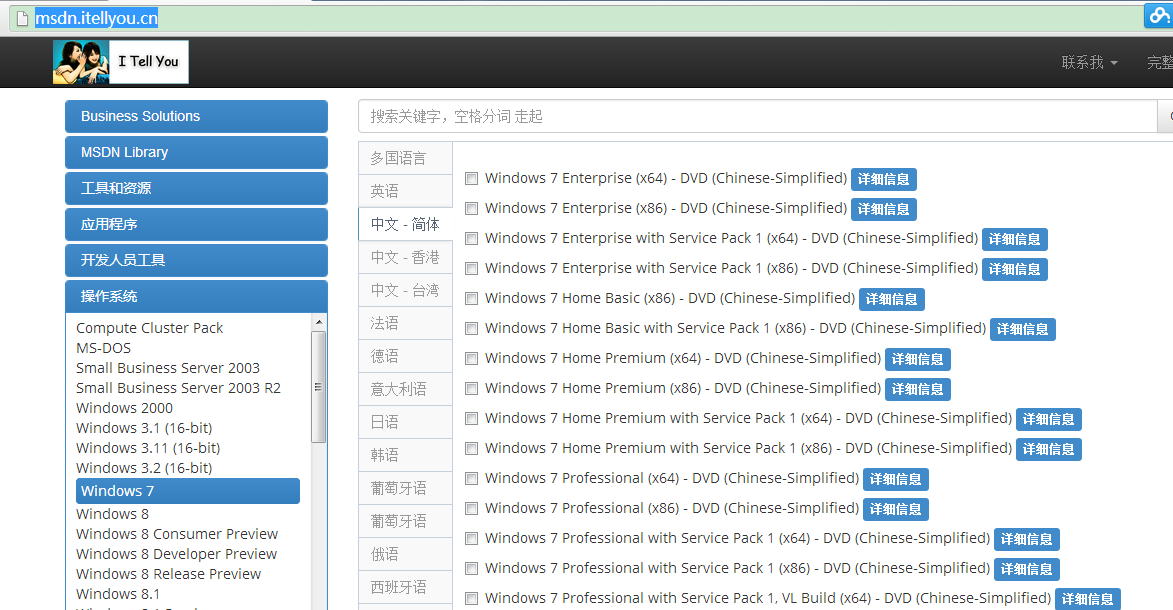1173x610 pixels.
Task: Open the 联系我 dropdown menu
Action: [1089, 63]
